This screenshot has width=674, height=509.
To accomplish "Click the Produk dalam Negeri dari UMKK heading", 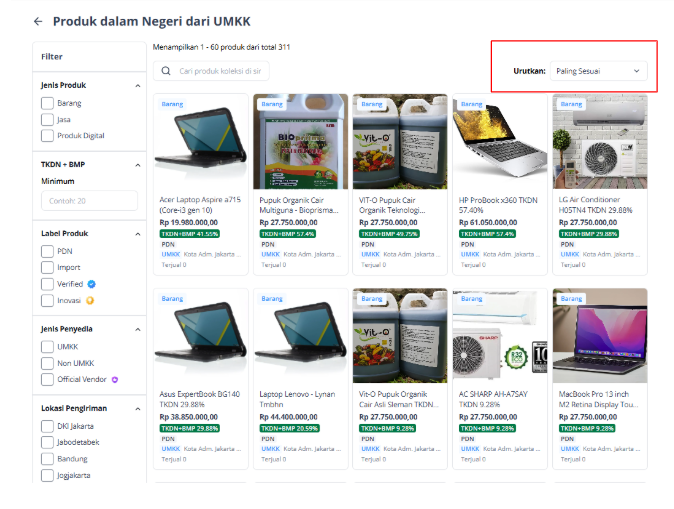I will point(151,21).
